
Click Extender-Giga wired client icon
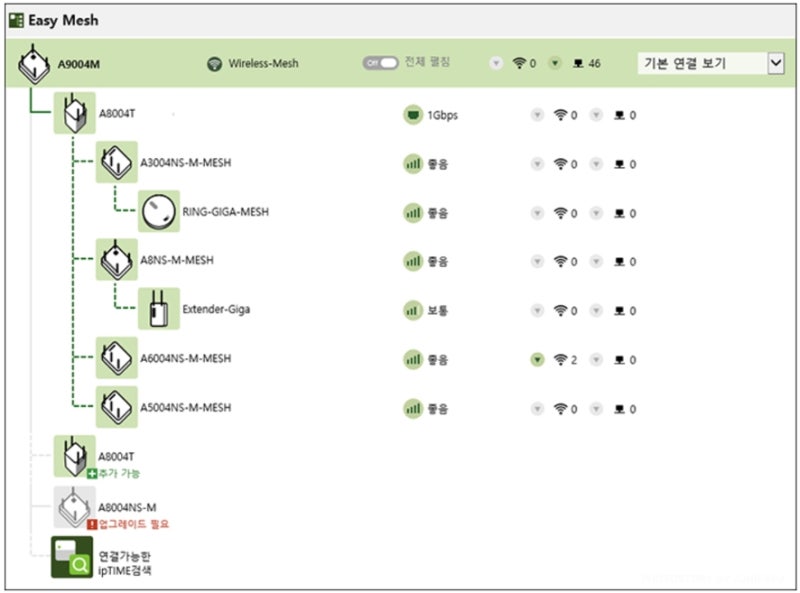point(619,311)
